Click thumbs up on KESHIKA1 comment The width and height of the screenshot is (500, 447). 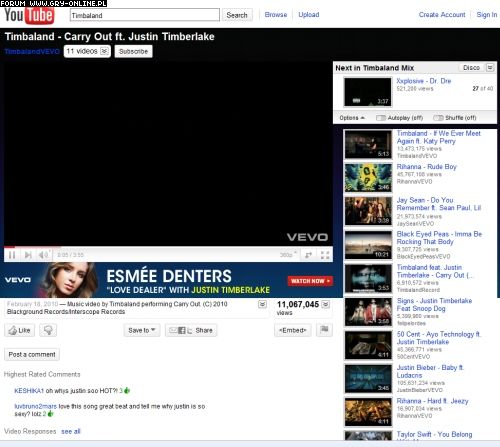point(127,390)
